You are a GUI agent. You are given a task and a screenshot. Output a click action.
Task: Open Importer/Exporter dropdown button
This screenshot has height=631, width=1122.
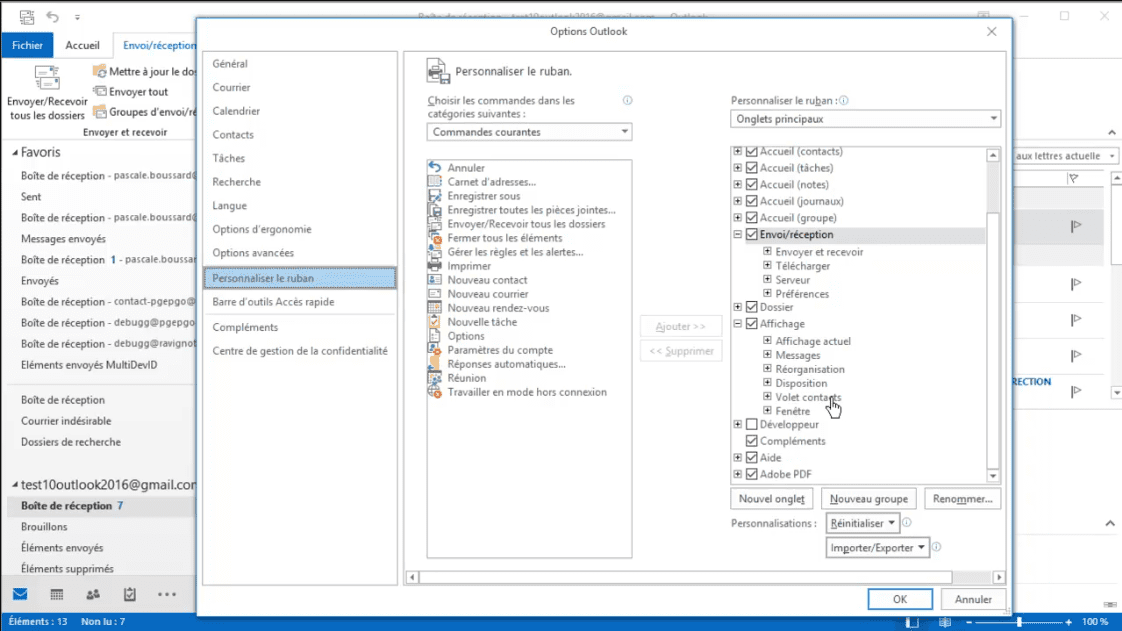877,547
